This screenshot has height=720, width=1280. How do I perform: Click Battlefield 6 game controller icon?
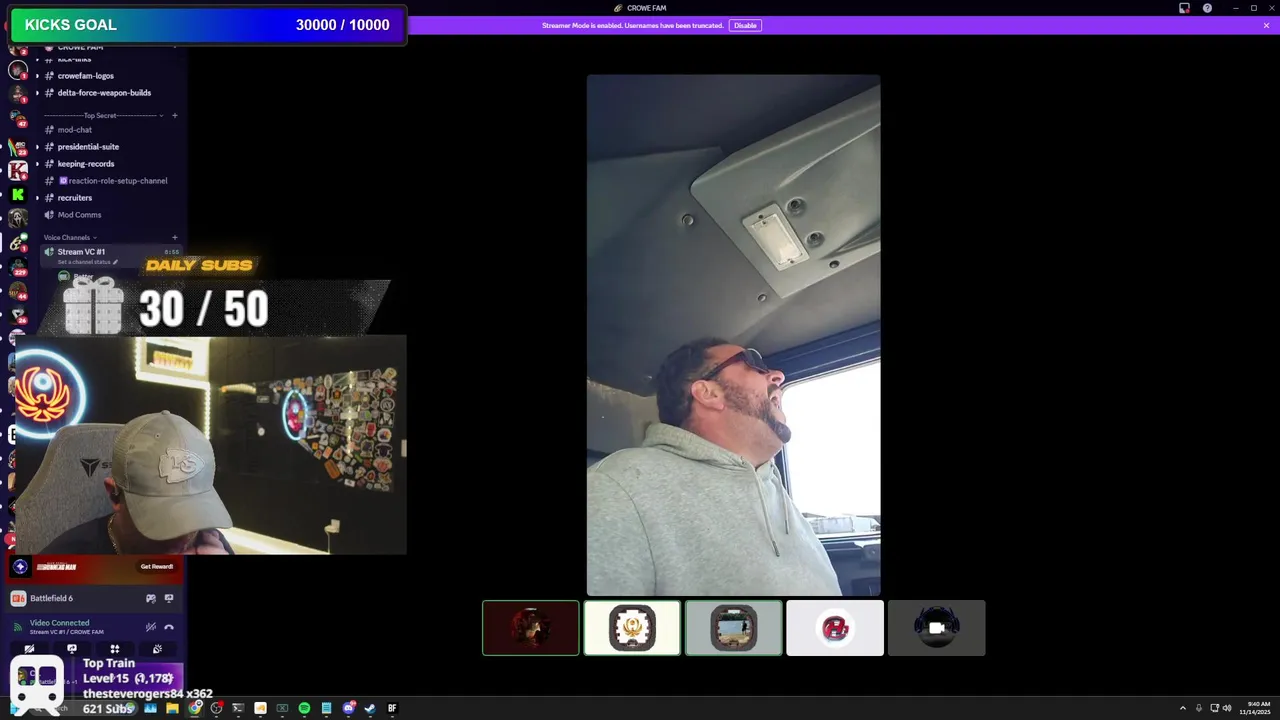[151, 598]
